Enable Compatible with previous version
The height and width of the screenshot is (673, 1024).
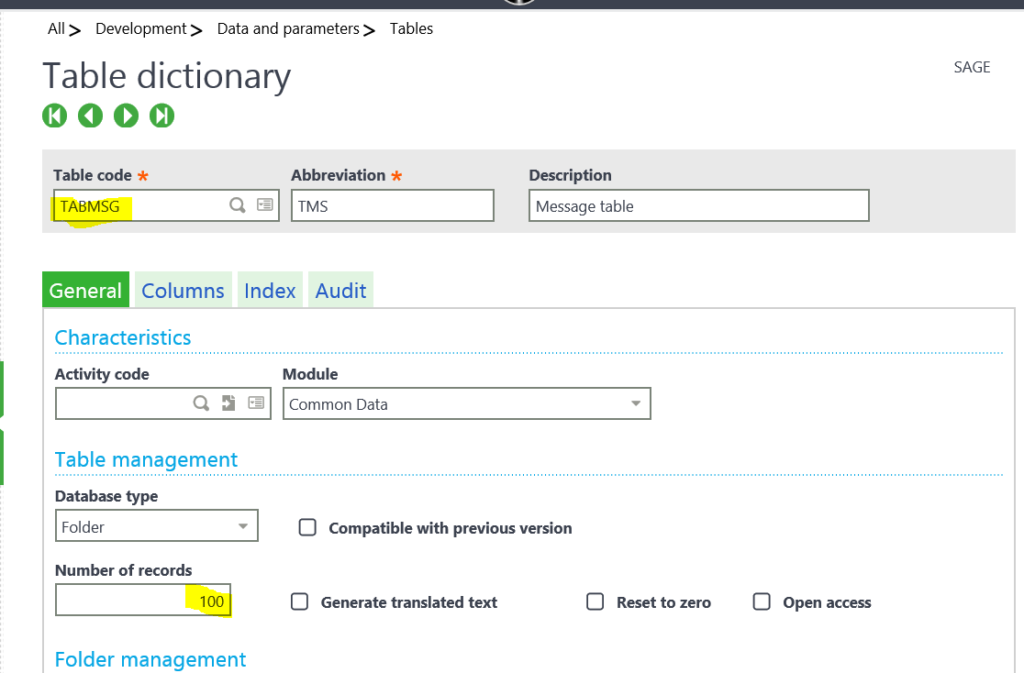[307, 528]
